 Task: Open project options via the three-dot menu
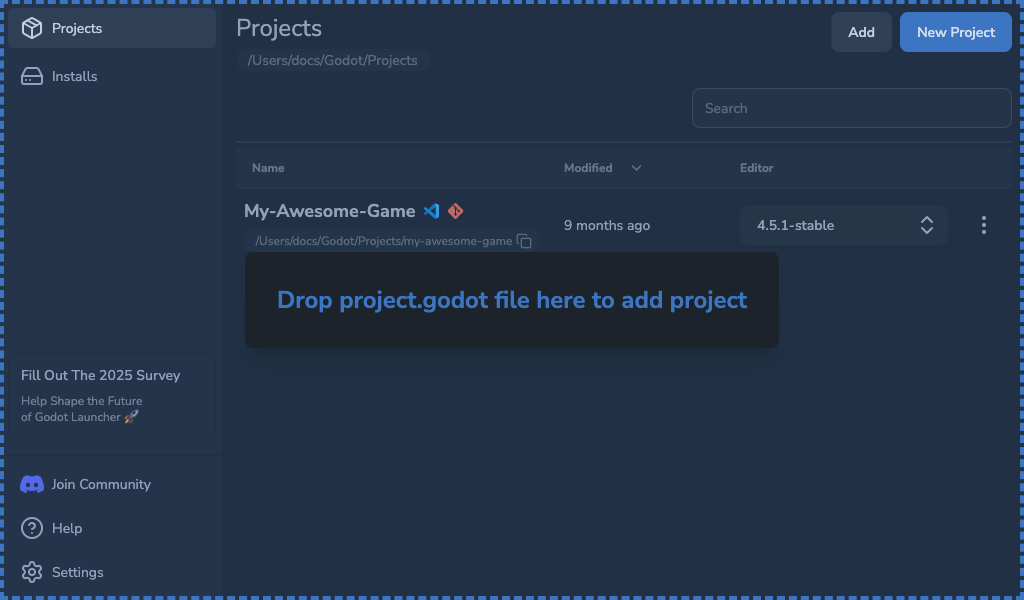pos(984,225)
